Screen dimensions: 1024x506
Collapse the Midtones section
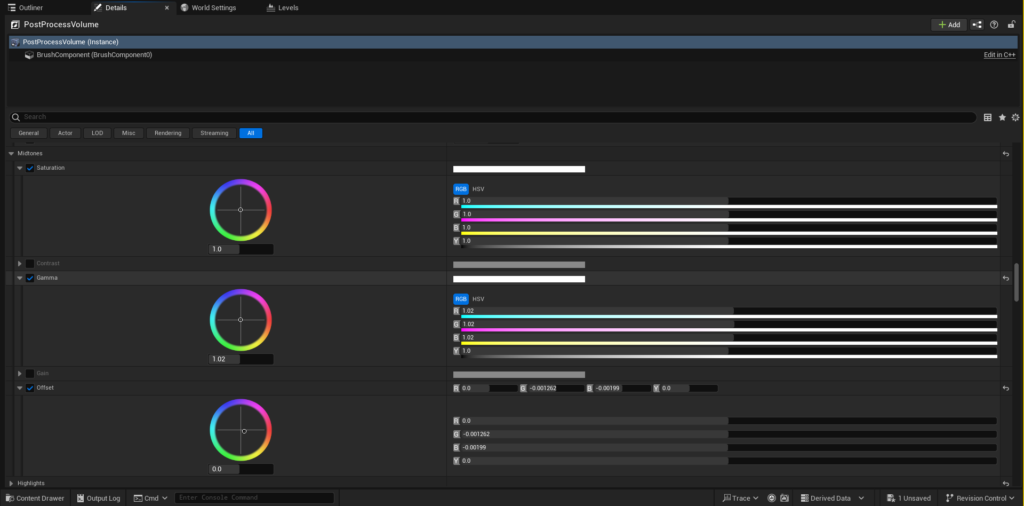11,153
